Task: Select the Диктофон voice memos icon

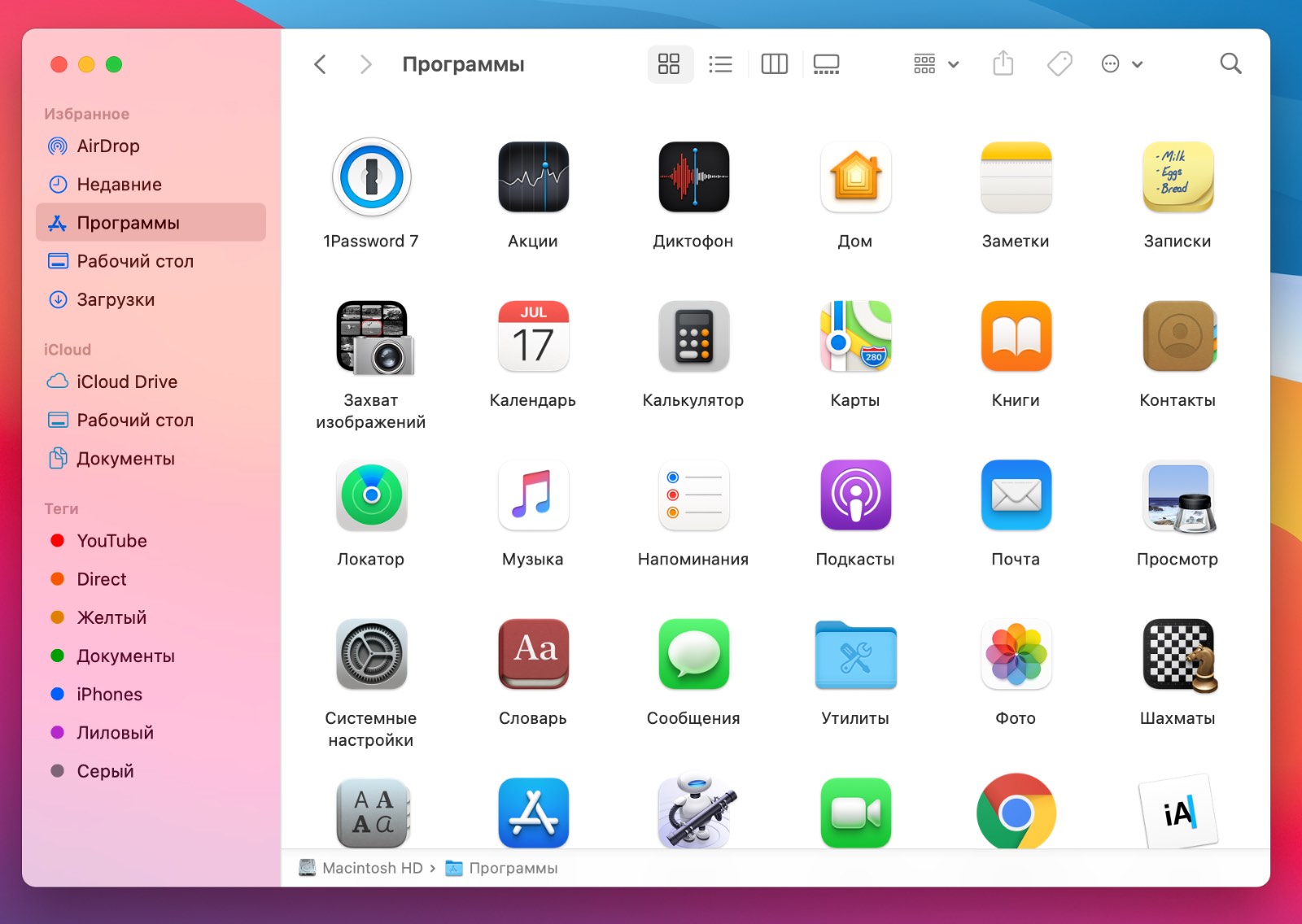Action: coord(693,177)
